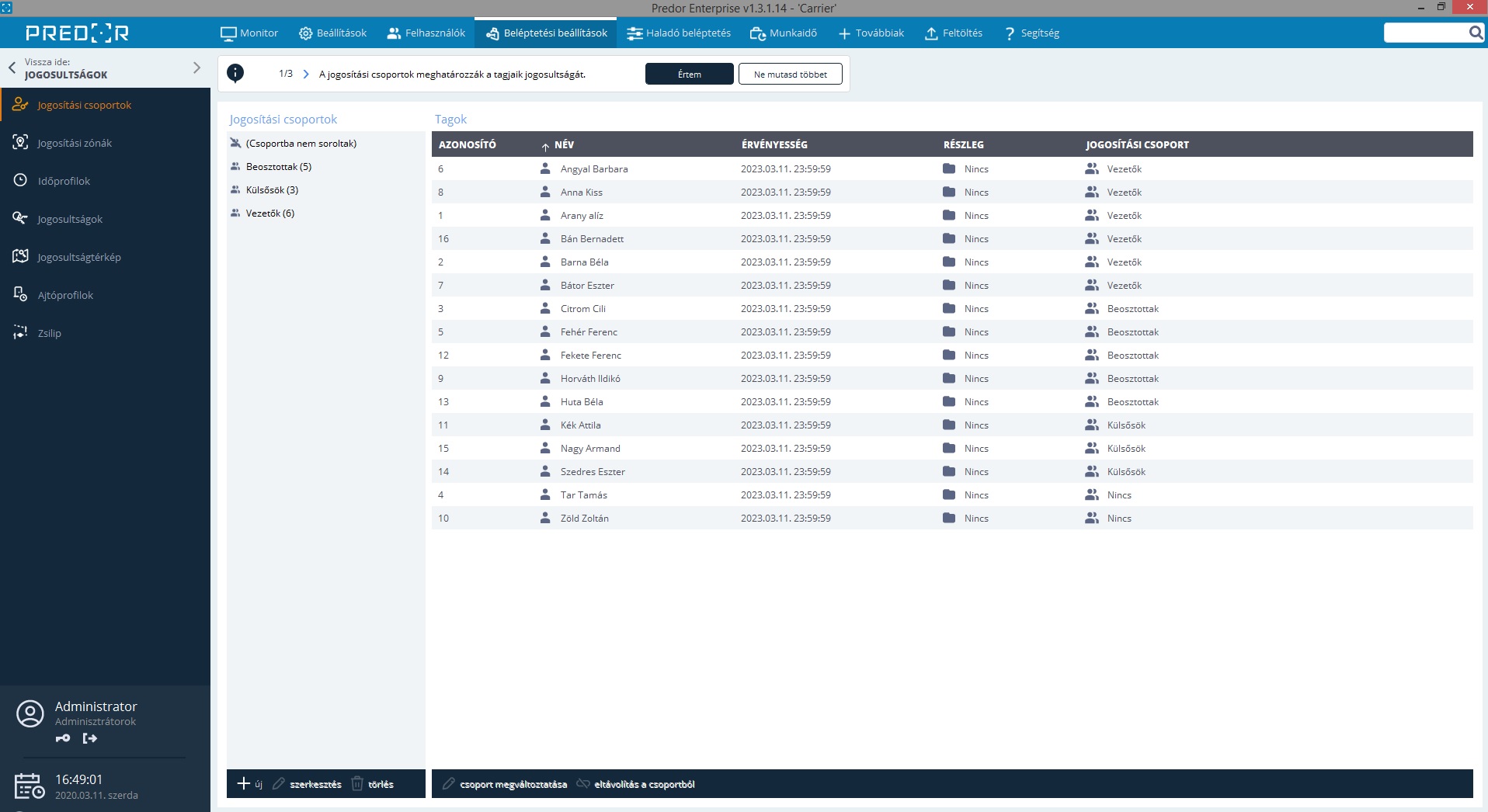Click into the search input field
This screenshot has height=812, width=1488.
point(1426,33)
